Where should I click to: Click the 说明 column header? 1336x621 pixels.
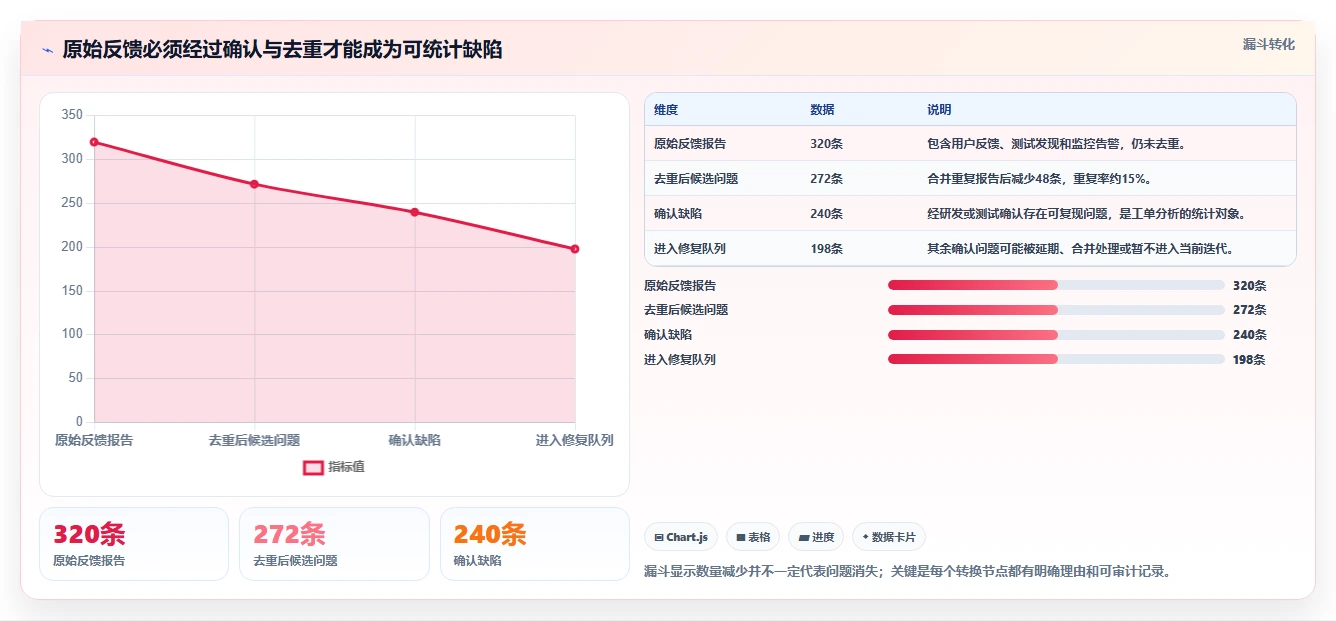pos(939,110)
